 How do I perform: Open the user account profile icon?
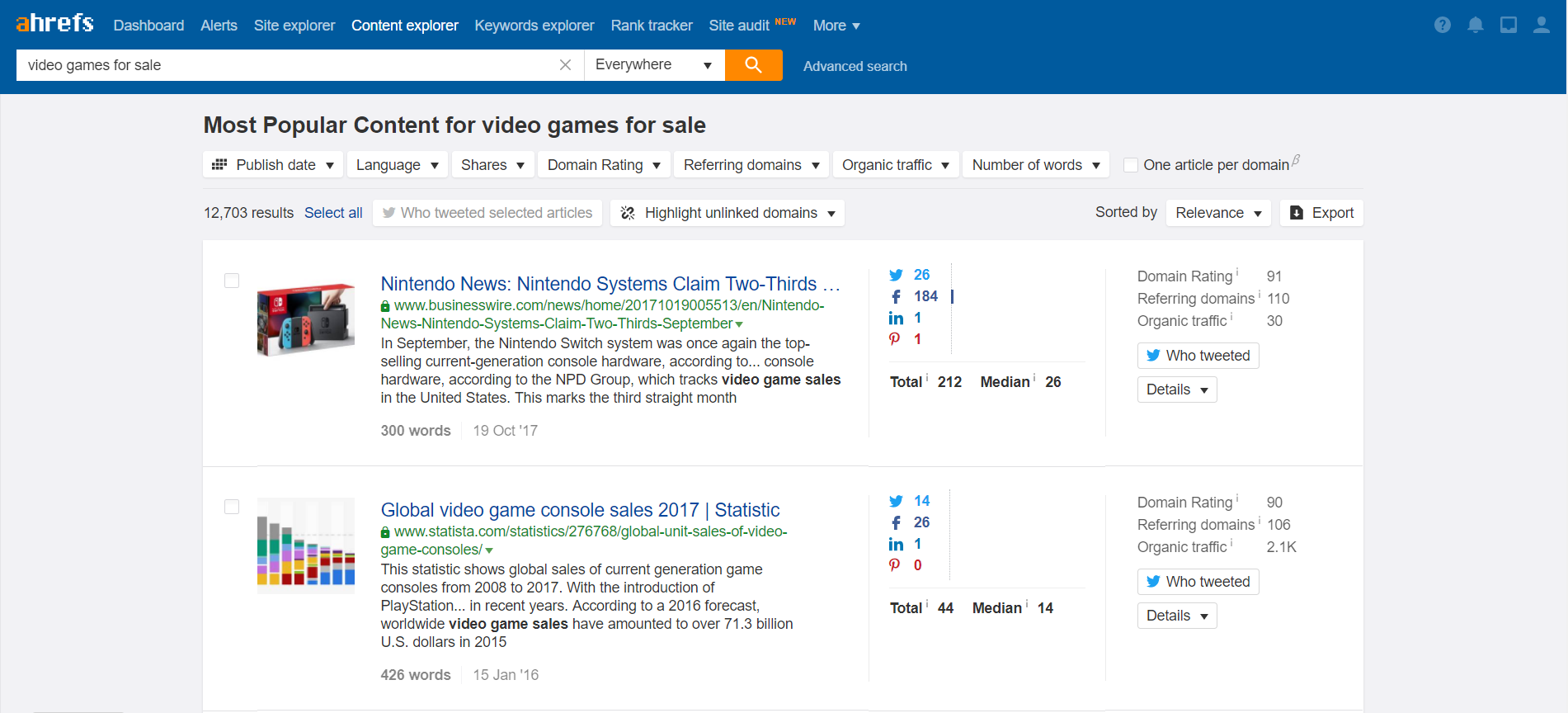coord(1541,25)
